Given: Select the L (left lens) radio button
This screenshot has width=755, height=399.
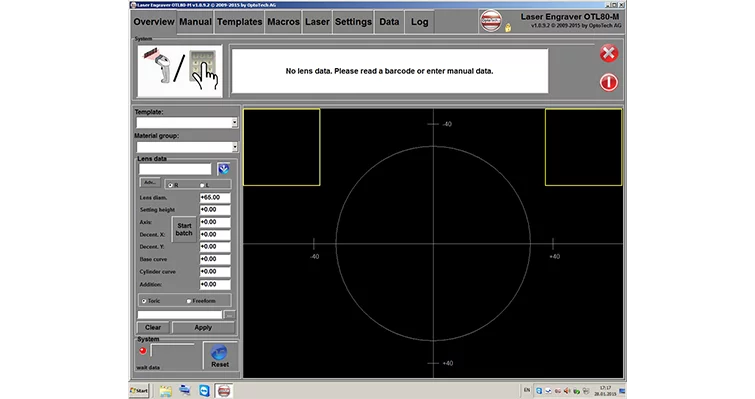Looking at the screenshot, I should 202,185.
